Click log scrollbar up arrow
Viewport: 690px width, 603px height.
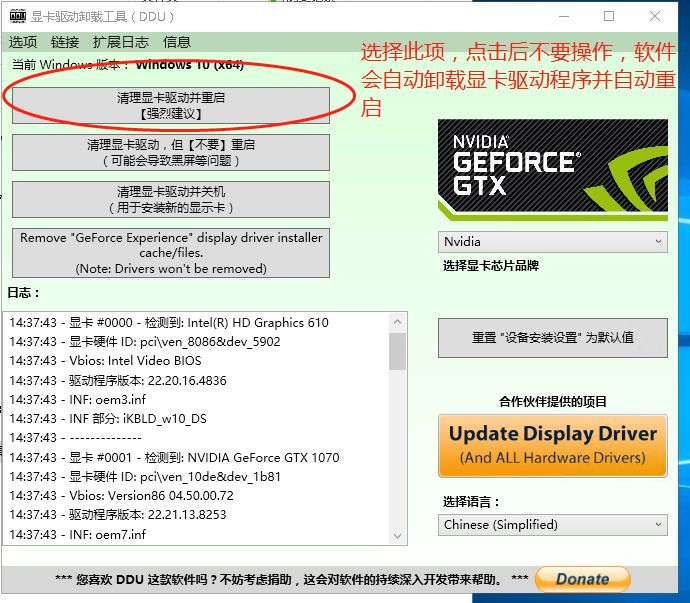[x=397, y=322]
